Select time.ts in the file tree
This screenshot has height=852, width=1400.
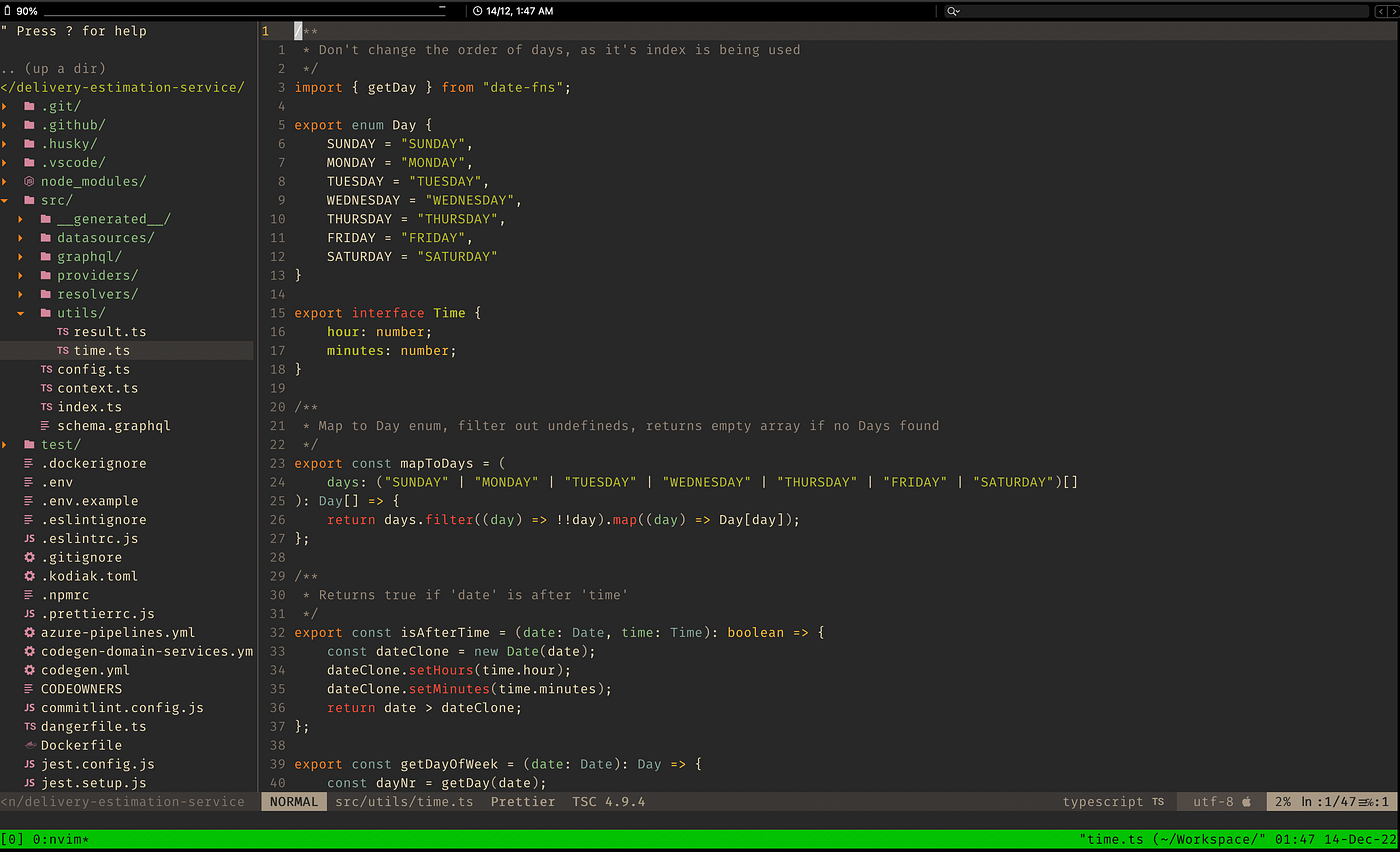(x=102, y=351)
